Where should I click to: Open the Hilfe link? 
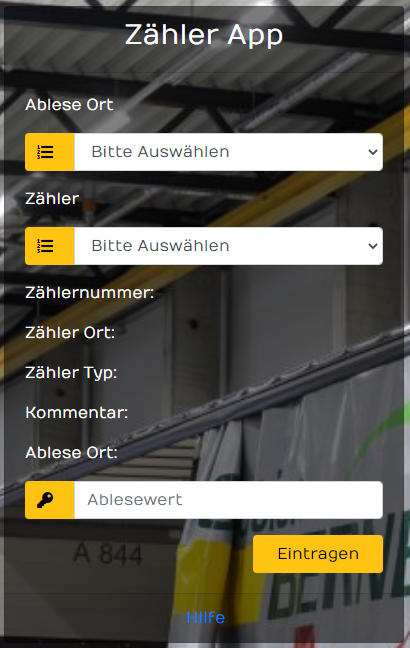pos(205,617)
